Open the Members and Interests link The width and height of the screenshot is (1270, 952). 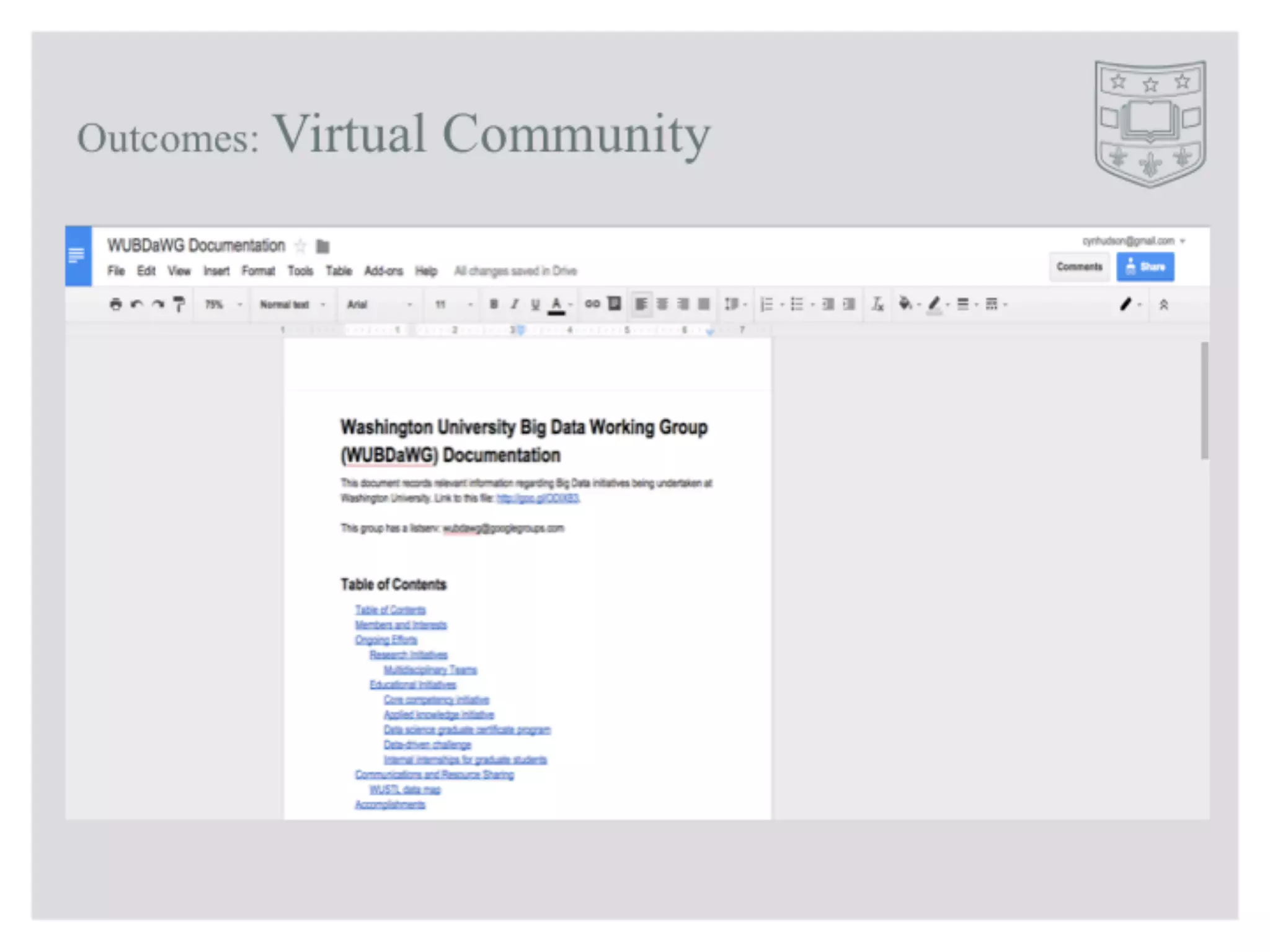pos(401,625)
